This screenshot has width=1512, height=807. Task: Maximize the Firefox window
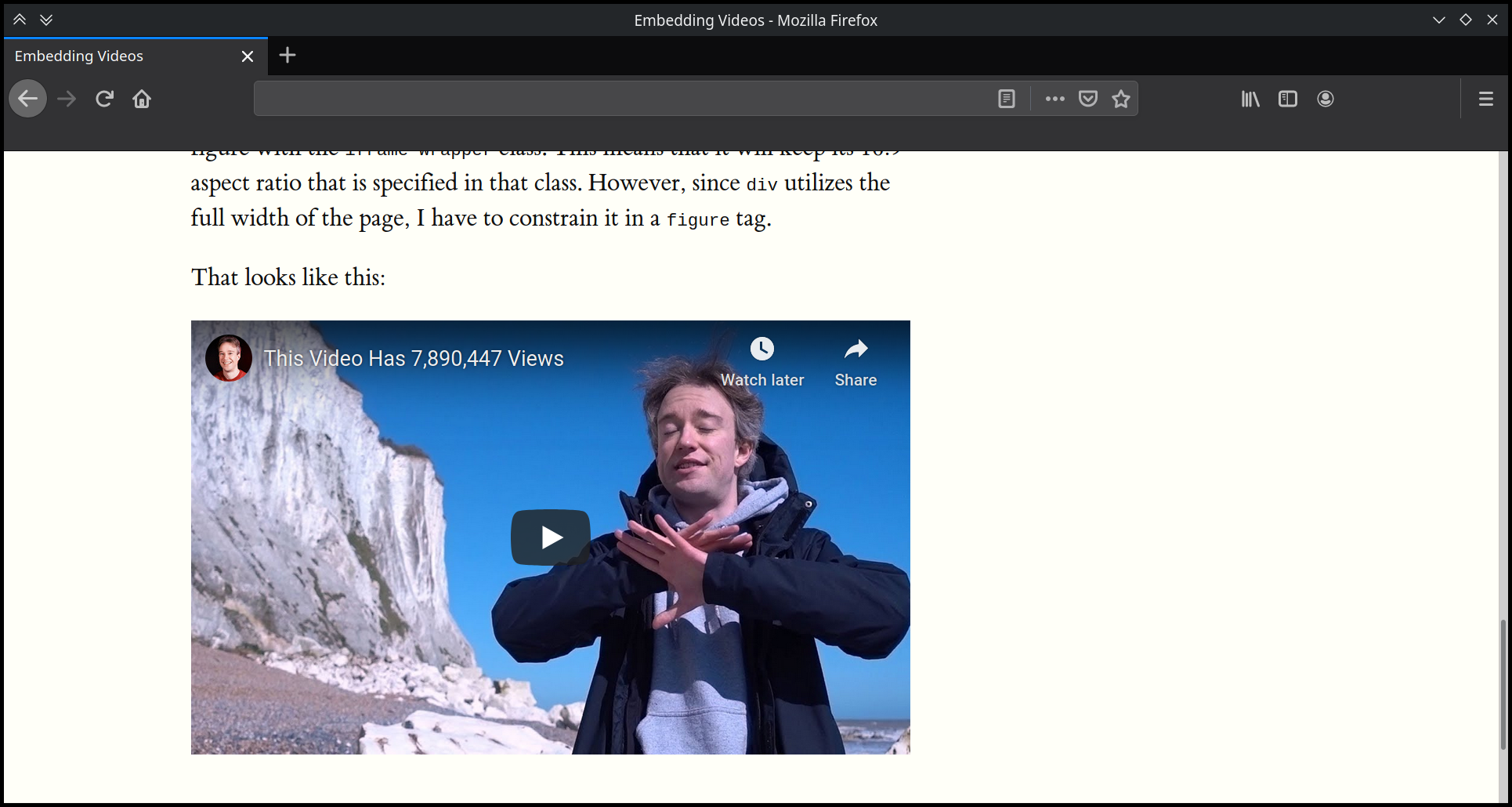click(1466, 20)
